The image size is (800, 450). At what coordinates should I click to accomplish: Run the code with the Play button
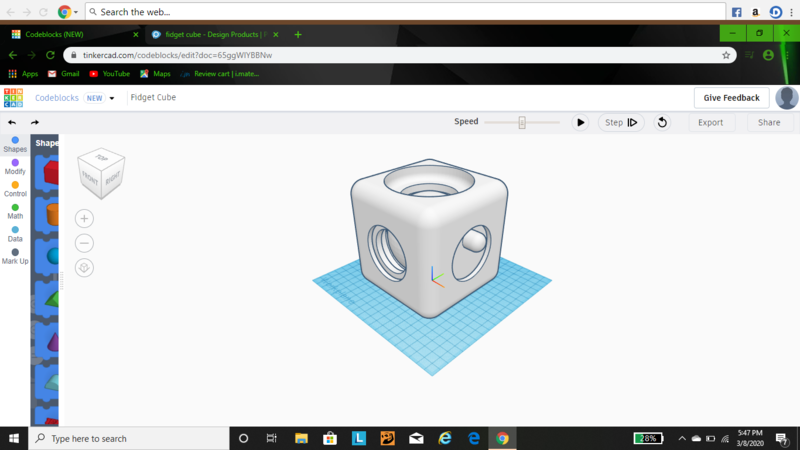[580, 122]
